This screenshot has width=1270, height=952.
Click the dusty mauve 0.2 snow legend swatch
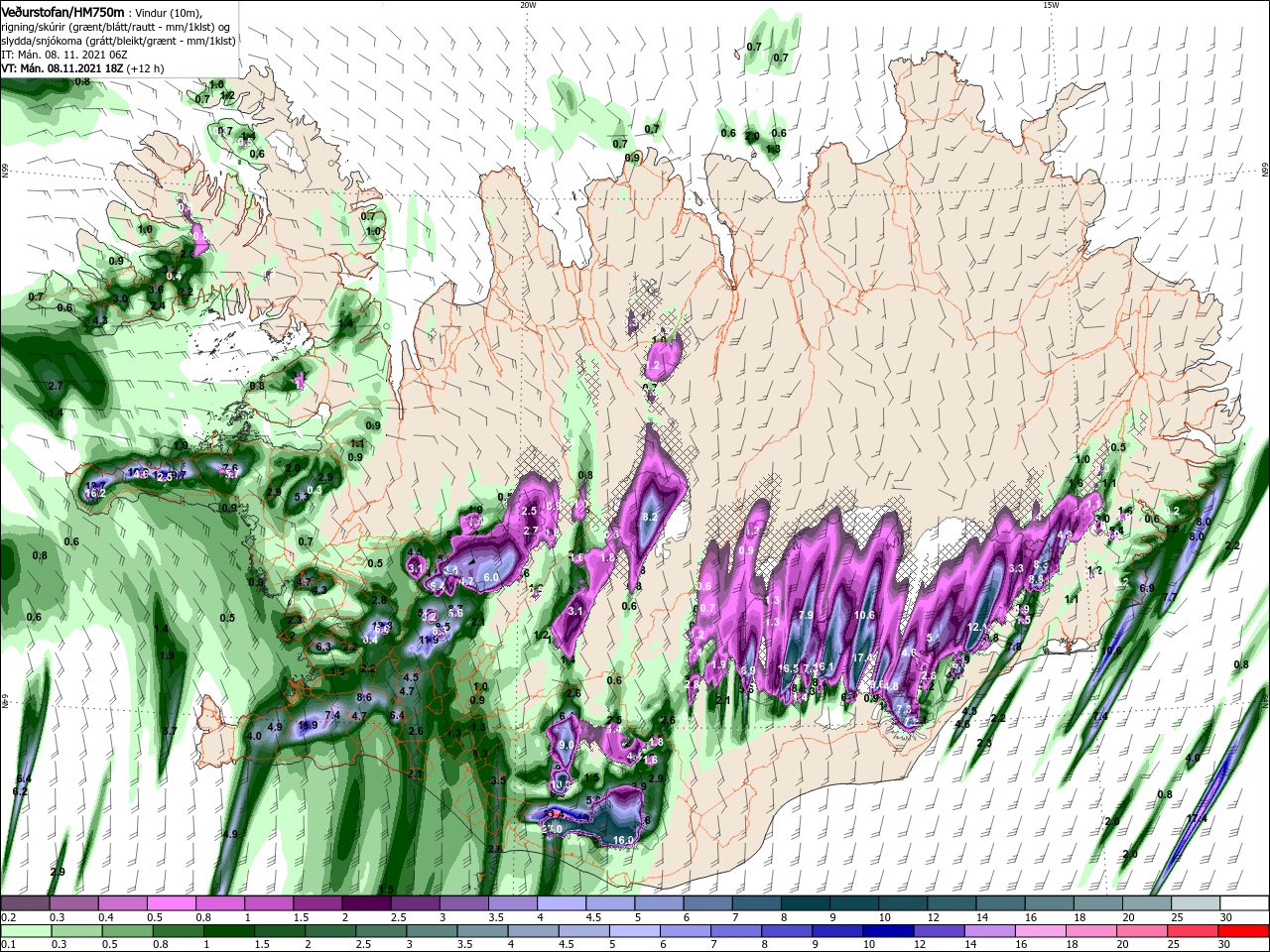coord(25,903)
